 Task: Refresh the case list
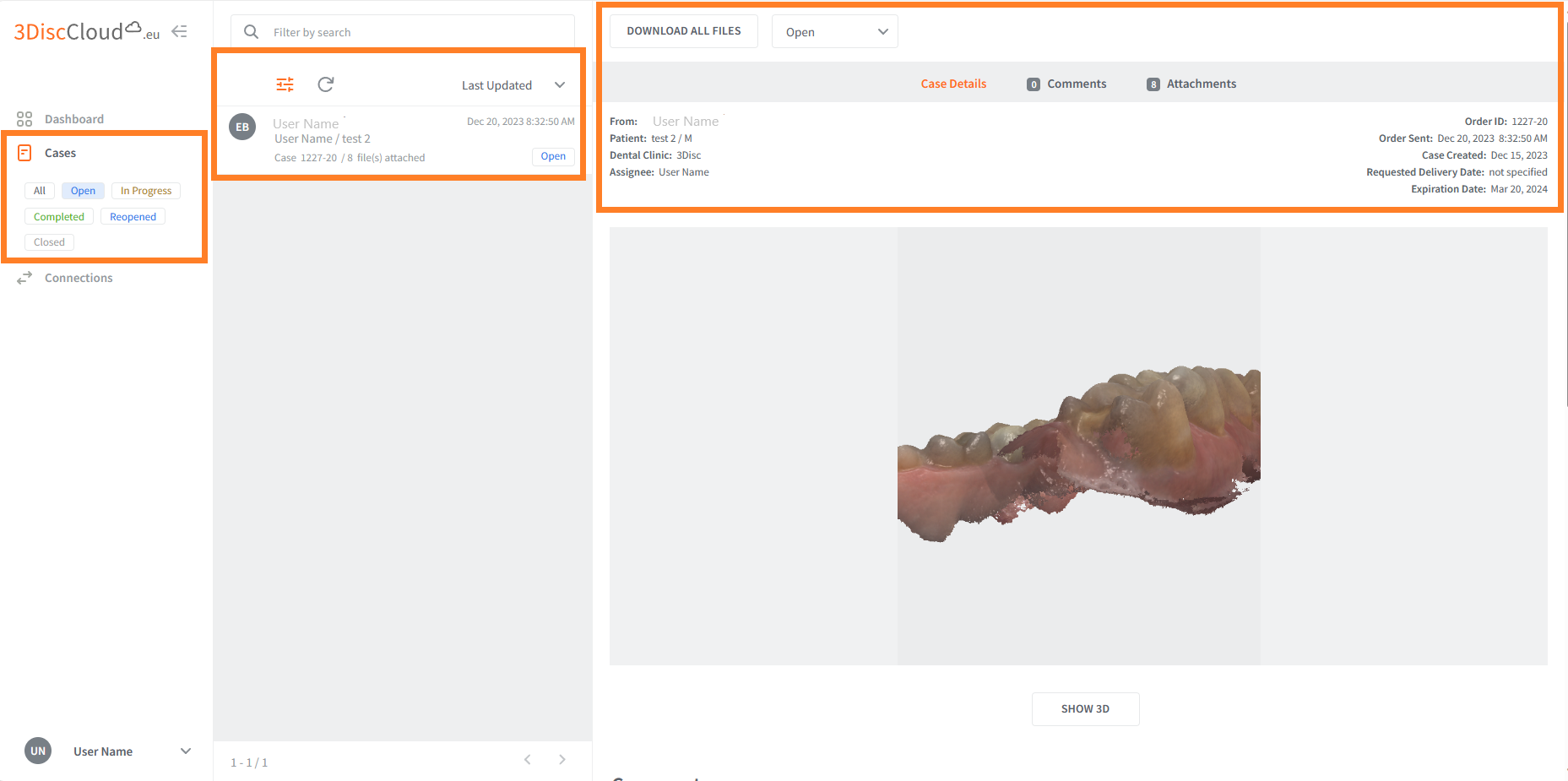326,84
